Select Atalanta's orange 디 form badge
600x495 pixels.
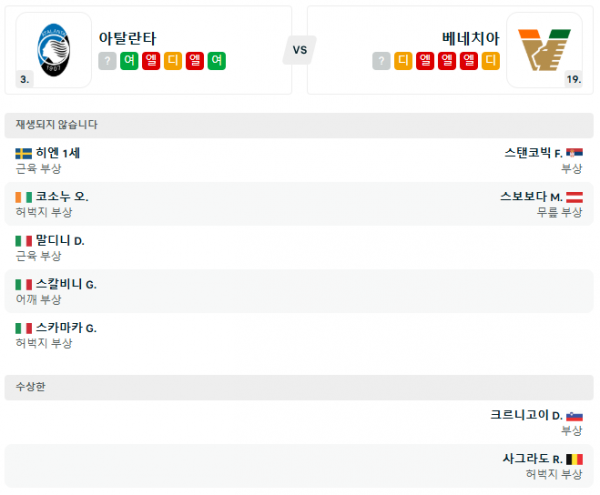click(173, 61)
